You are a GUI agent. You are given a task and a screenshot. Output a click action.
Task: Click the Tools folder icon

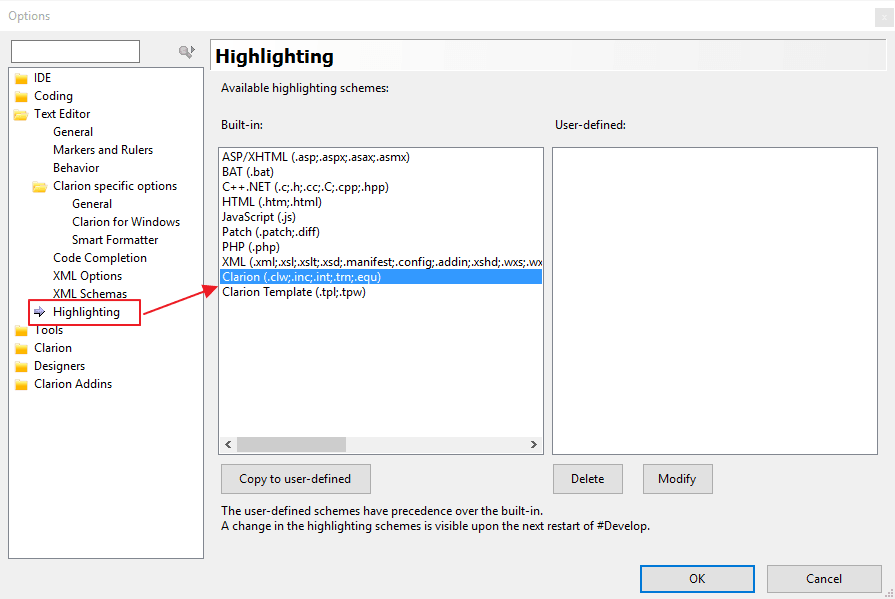tap(21, 331)
